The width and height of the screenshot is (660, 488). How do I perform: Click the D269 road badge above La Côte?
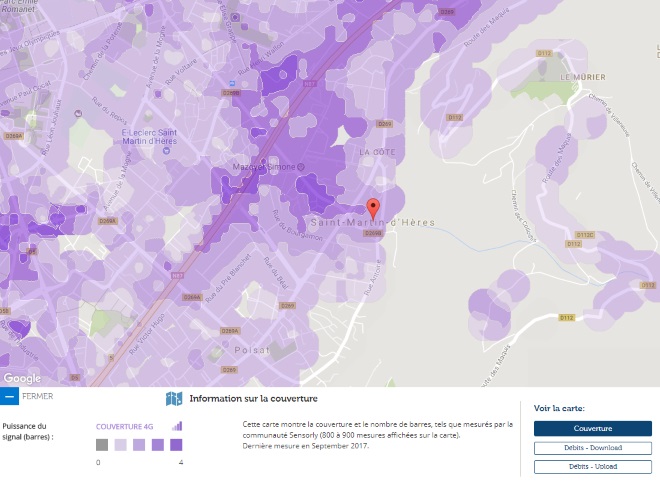pyautogui.click(x=384, y=124)
